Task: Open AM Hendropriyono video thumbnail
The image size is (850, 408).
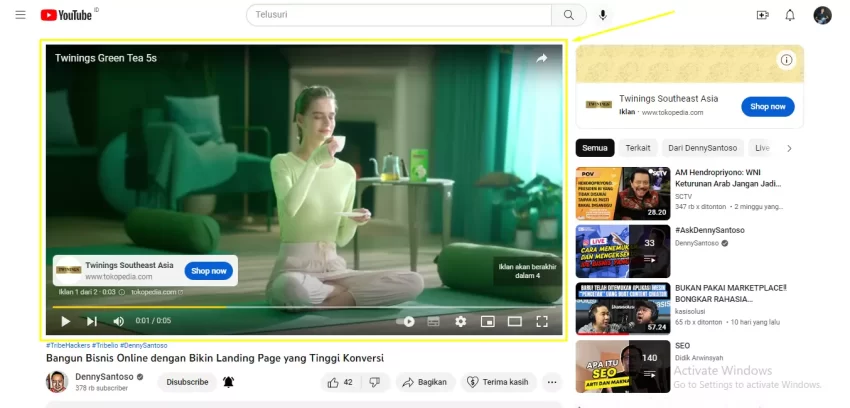Action: [623, 193]
